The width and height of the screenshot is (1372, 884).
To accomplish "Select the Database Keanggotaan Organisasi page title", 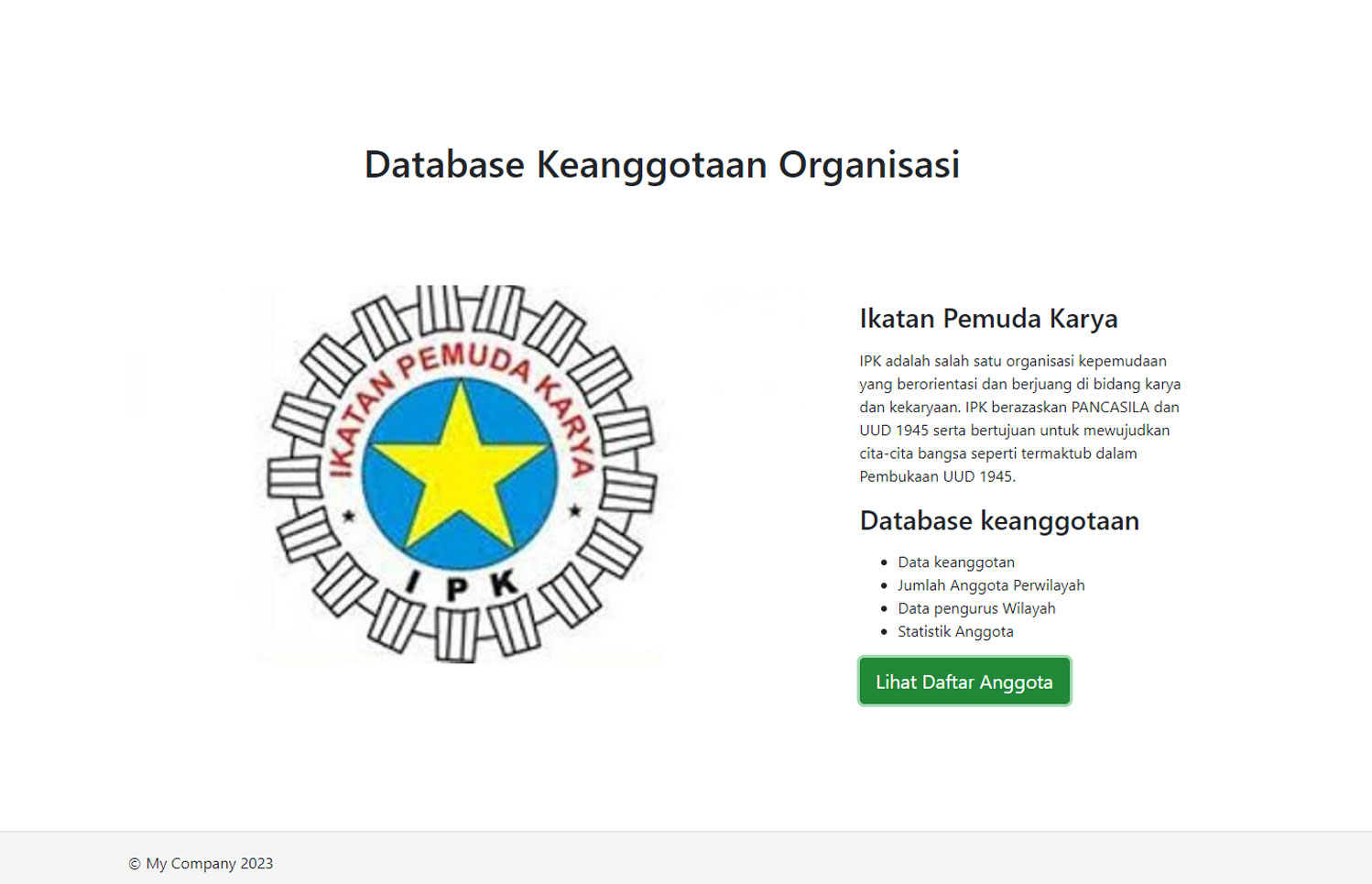I will click(x=661, y=165).
